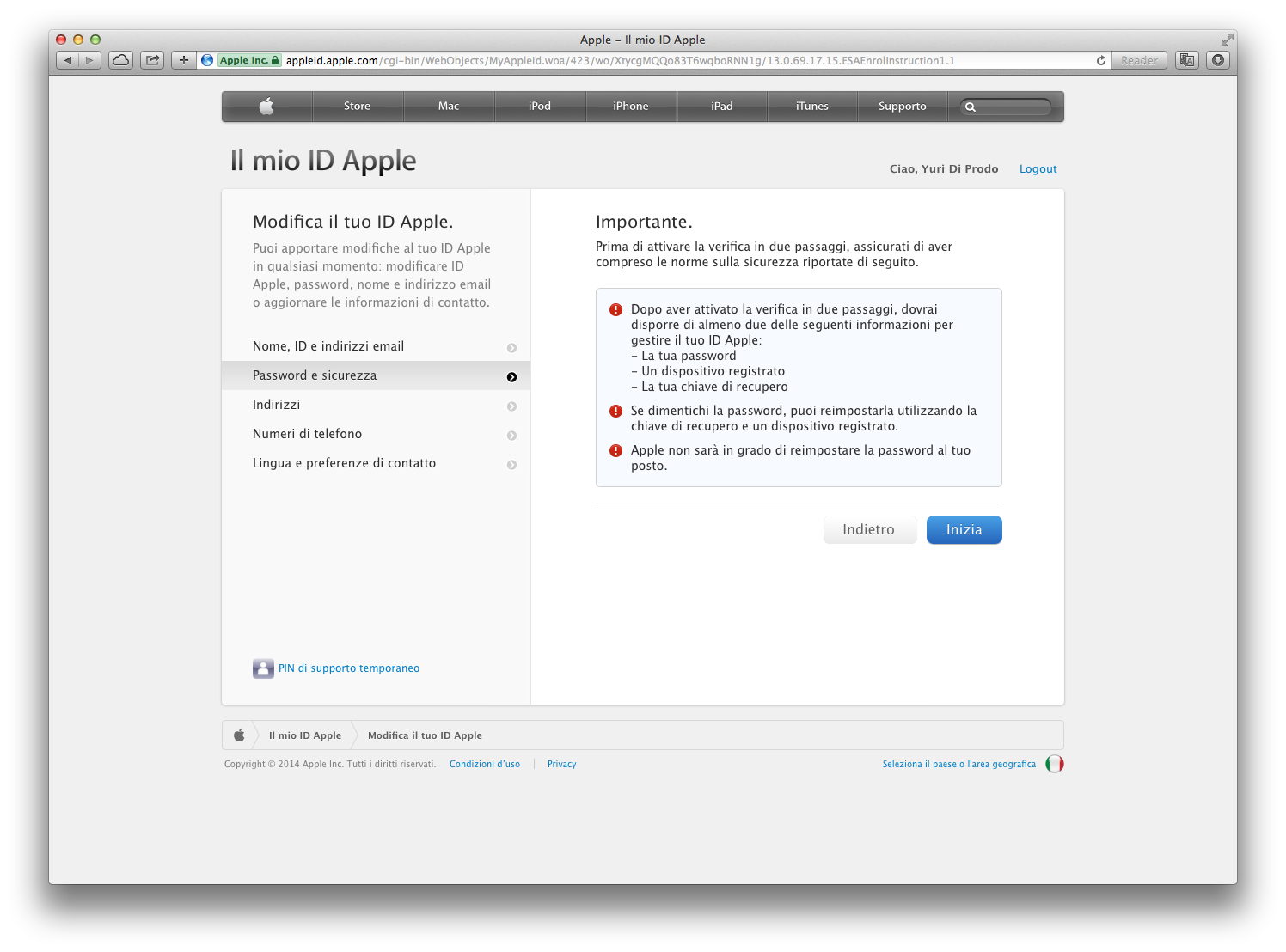This screenshot has height=952, width=1286.
Task: Click the Safari forward arrow button
Action: coord(90,60)
